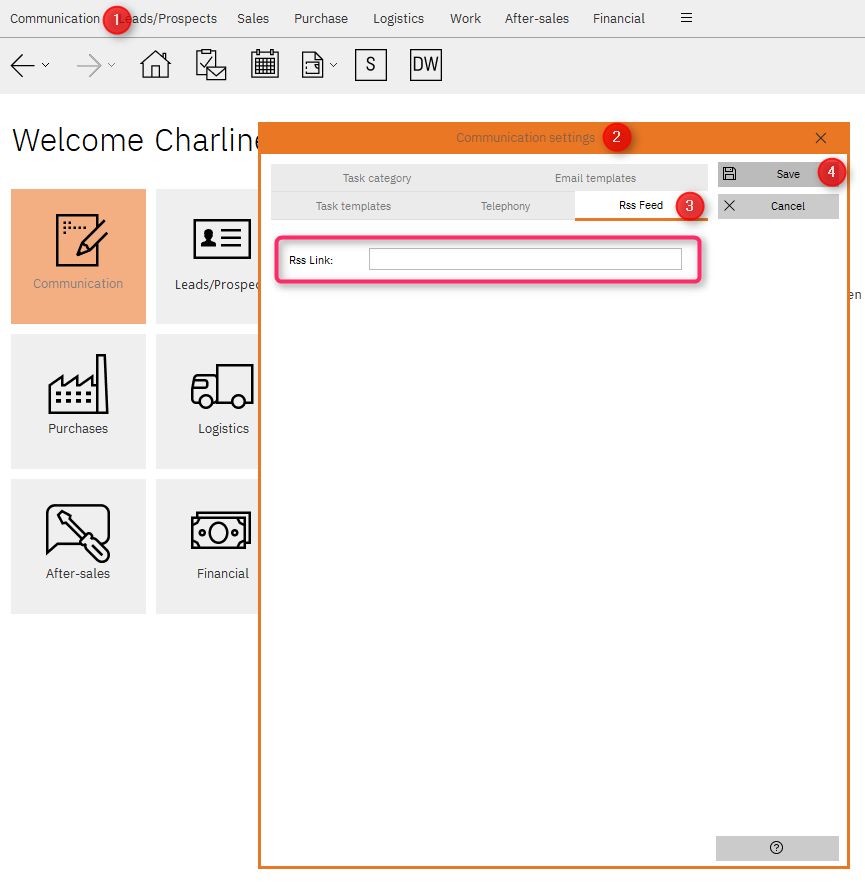
Task: Open the Logistics truck tile
Action: click(x=207, y=401)
